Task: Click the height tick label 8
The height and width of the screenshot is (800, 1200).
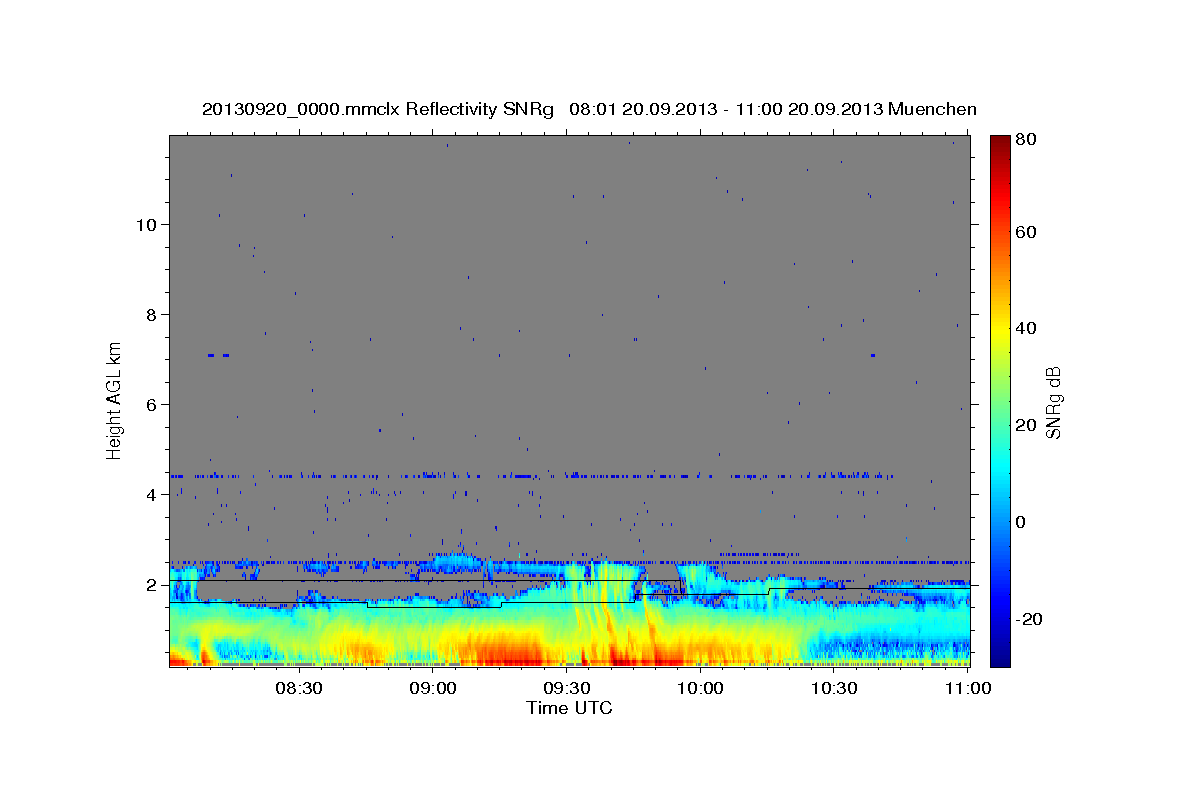Action: click(151, 315)
